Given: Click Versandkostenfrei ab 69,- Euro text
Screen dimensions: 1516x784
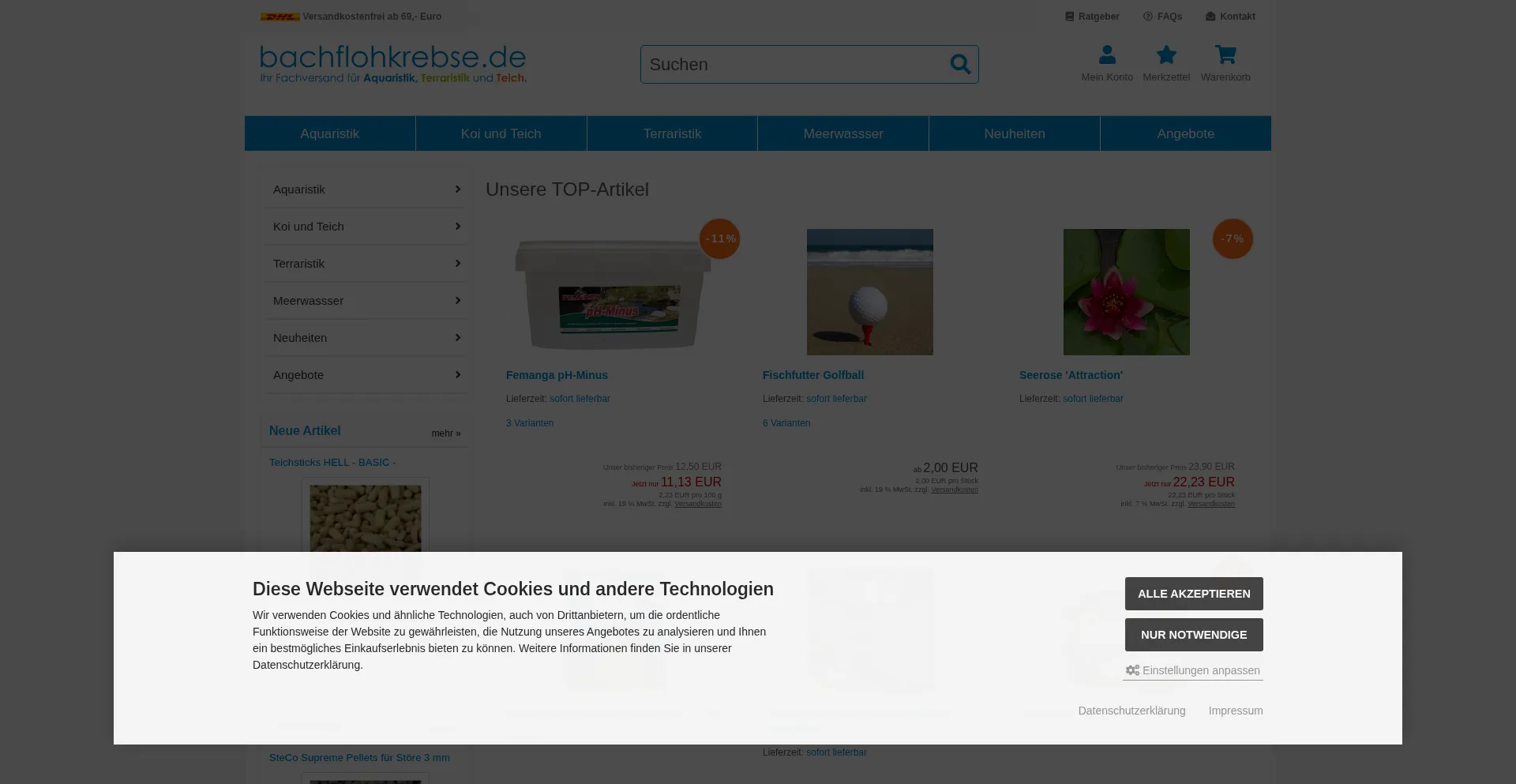Looking at the screenshot, I should (x=372, y=17).
